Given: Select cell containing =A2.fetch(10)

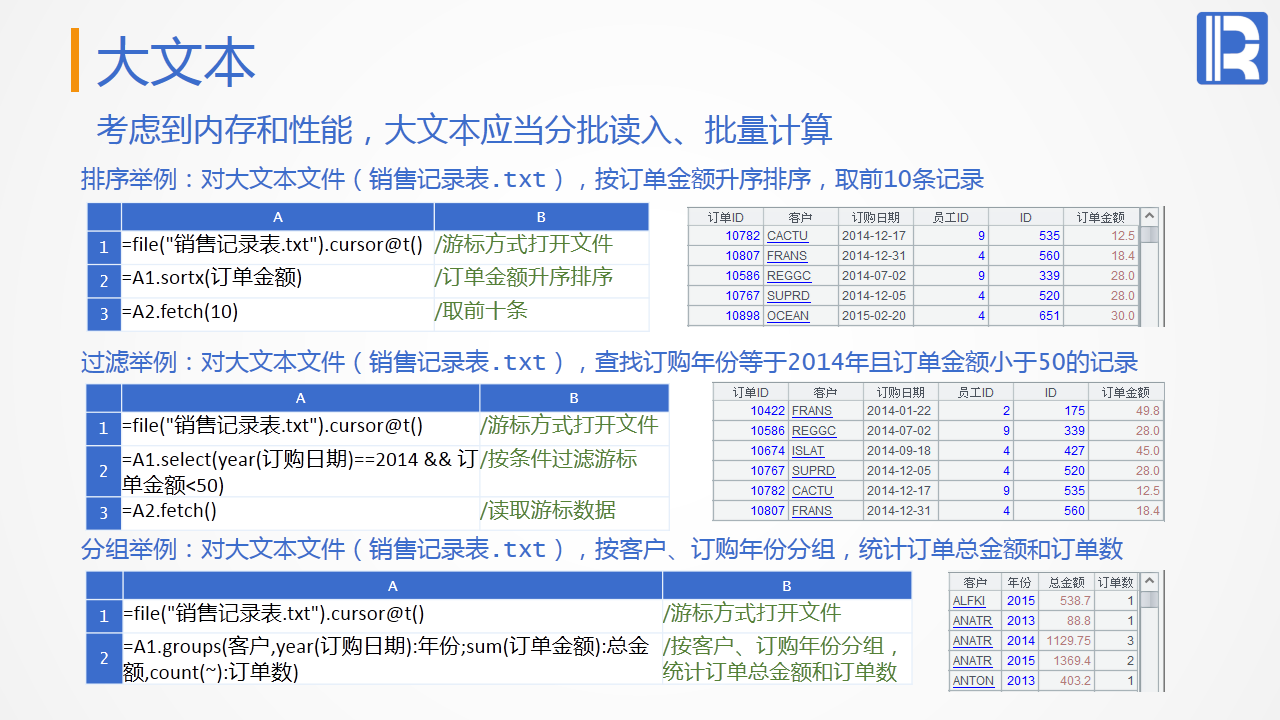Looking at the screenshot, I should [x=277, y=312].
